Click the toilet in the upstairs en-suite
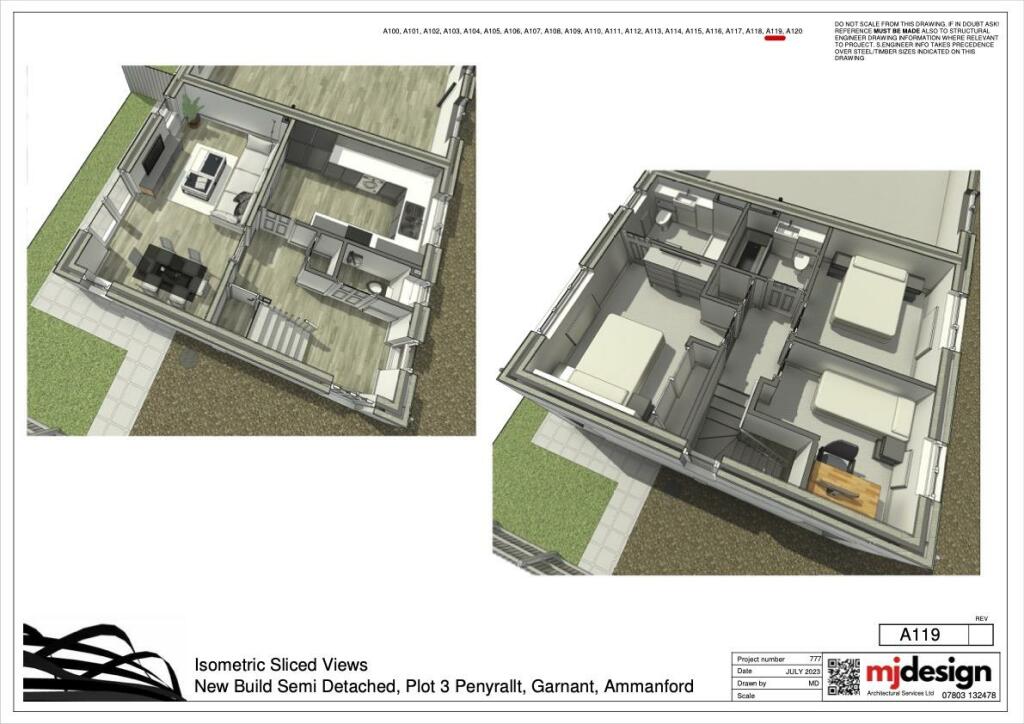1024x724 pixels. pyautogui.click(x=663, y=219)
